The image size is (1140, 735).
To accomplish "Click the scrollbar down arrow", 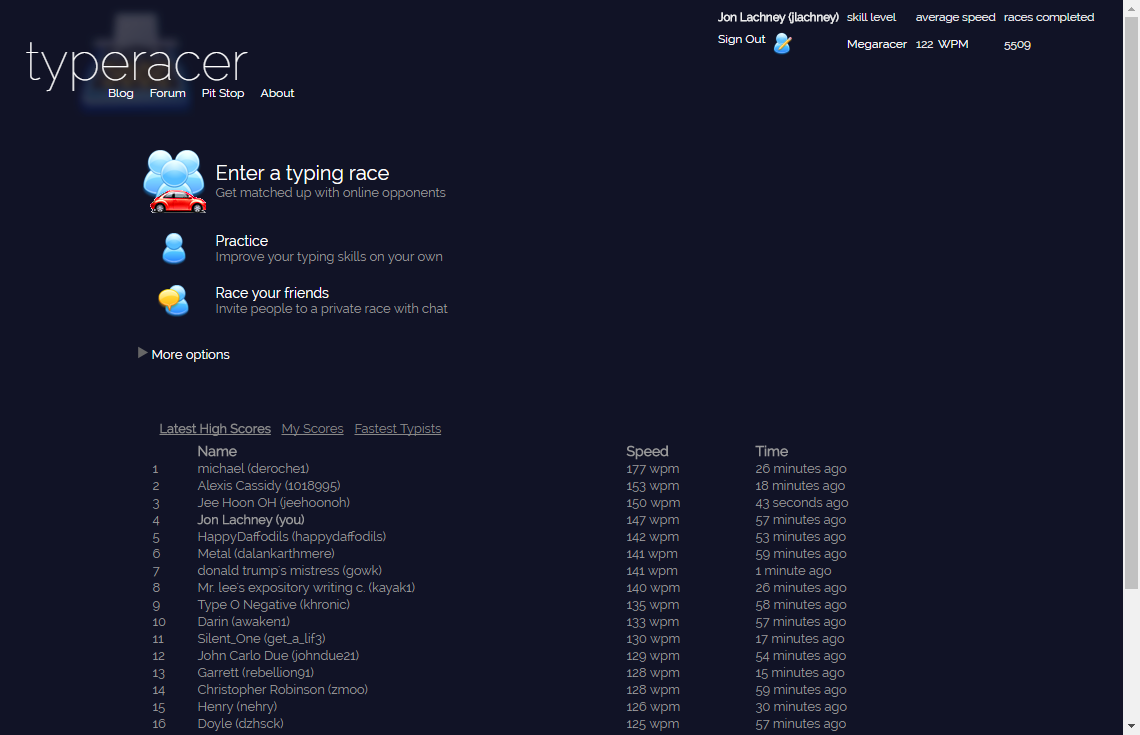I will pyautogui.click(x=1131, y=726).
